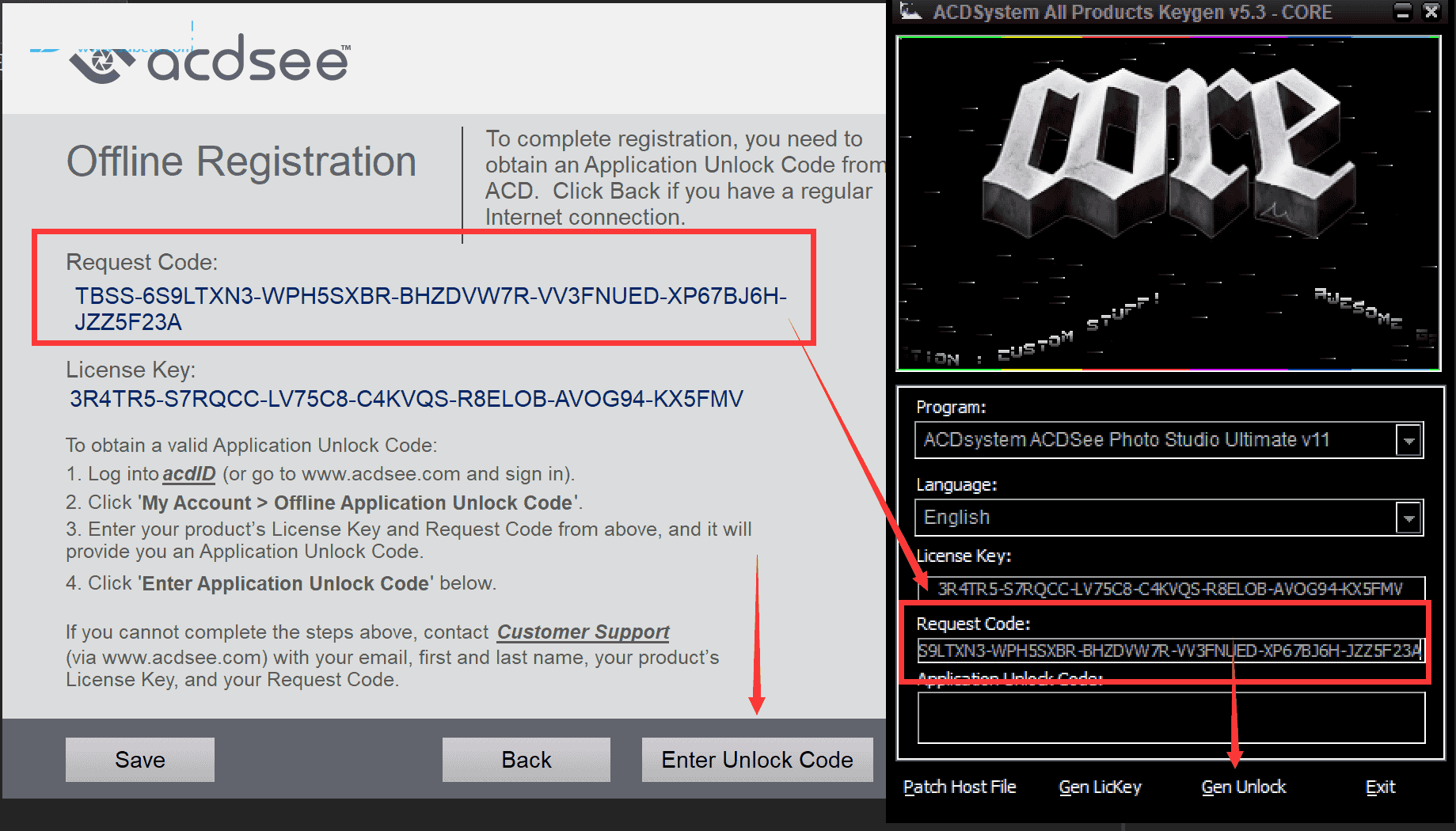This screenshot has width=1456, height=831.
Task: Click the step 'My Account > Offline Application Unlock Code'
Action: point(359,503)
